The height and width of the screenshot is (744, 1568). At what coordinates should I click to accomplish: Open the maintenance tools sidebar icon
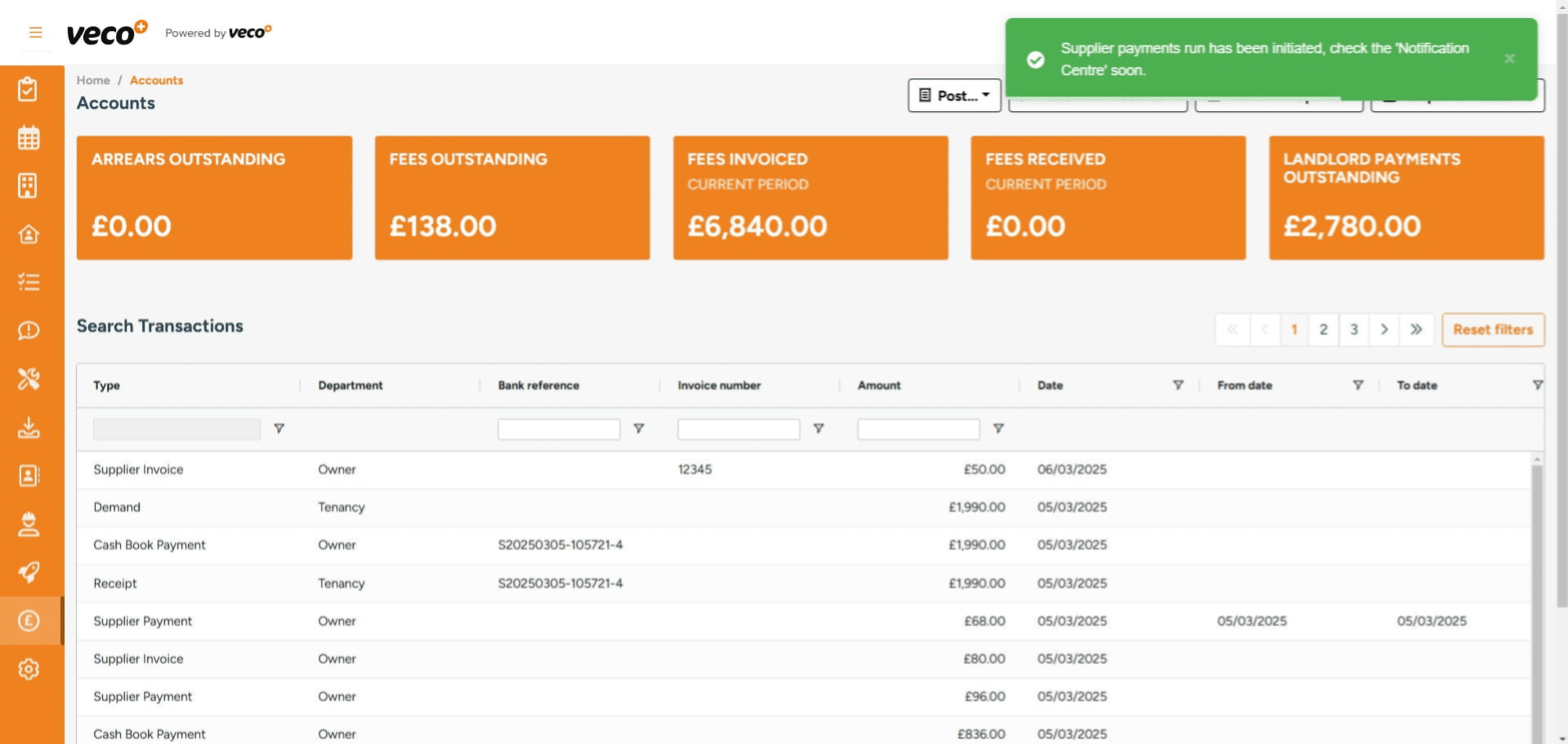(x=29, y=379)
